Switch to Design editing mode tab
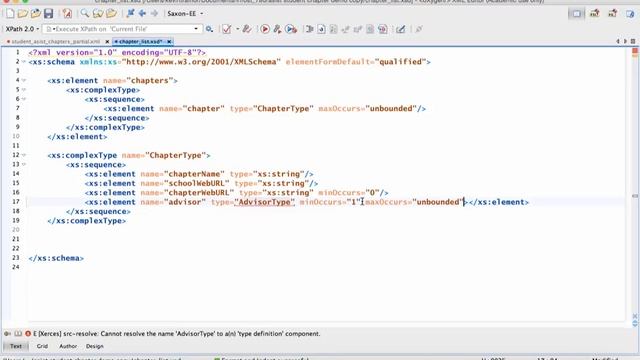The height and width of the screenshot is (360, 640). pyautogui.click(x=95, y=346)
